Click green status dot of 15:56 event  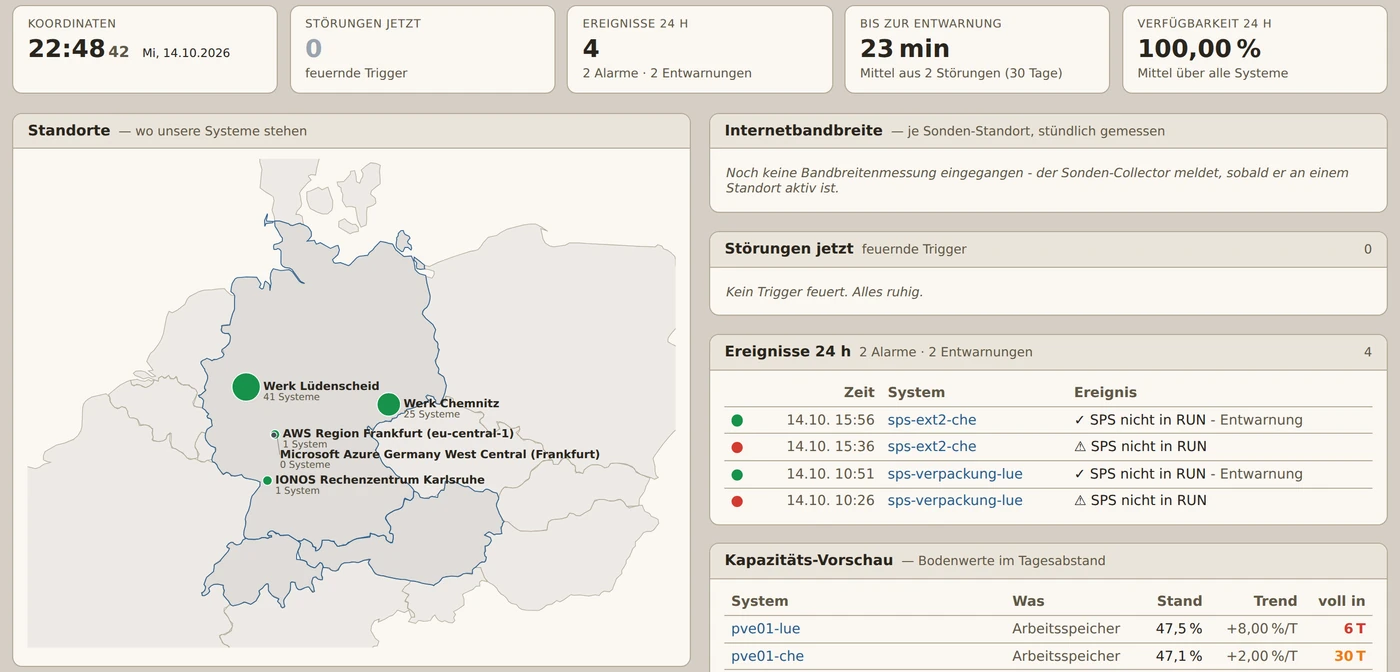pyautogui.click(x=737, y=421)
